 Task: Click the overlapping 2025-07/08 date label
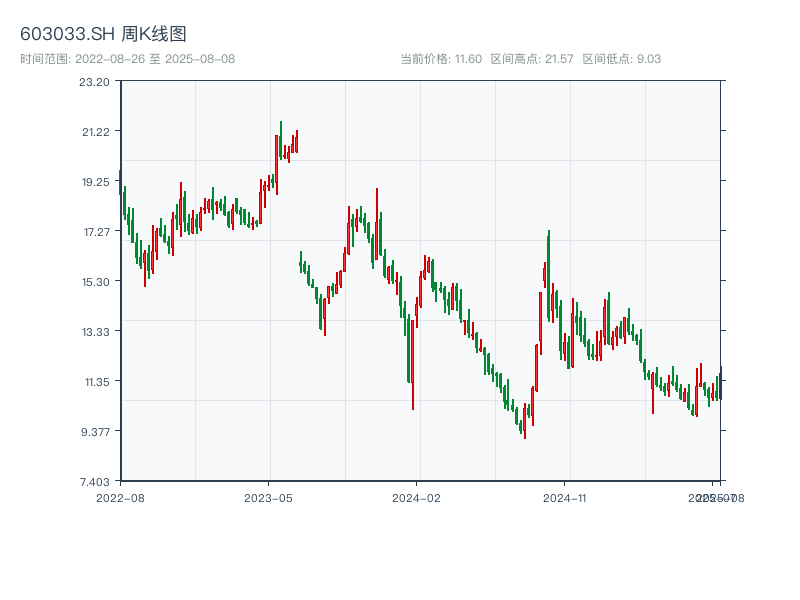point(715,497)
